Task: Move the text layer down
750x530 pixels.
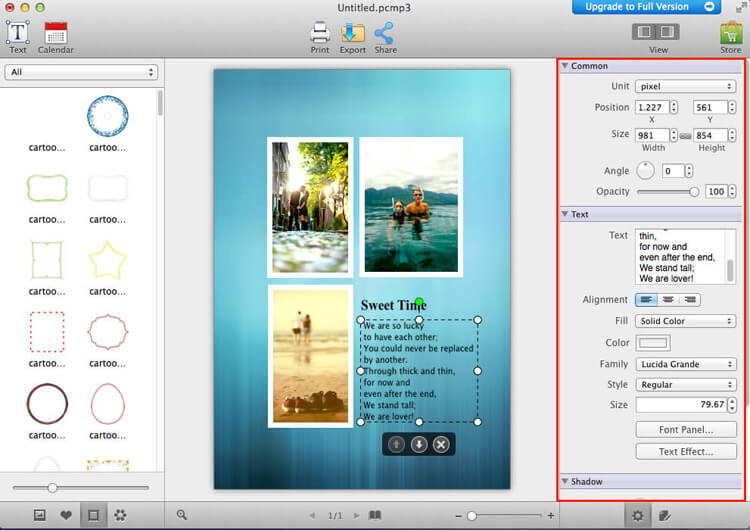Action: (x=419, y=445)
